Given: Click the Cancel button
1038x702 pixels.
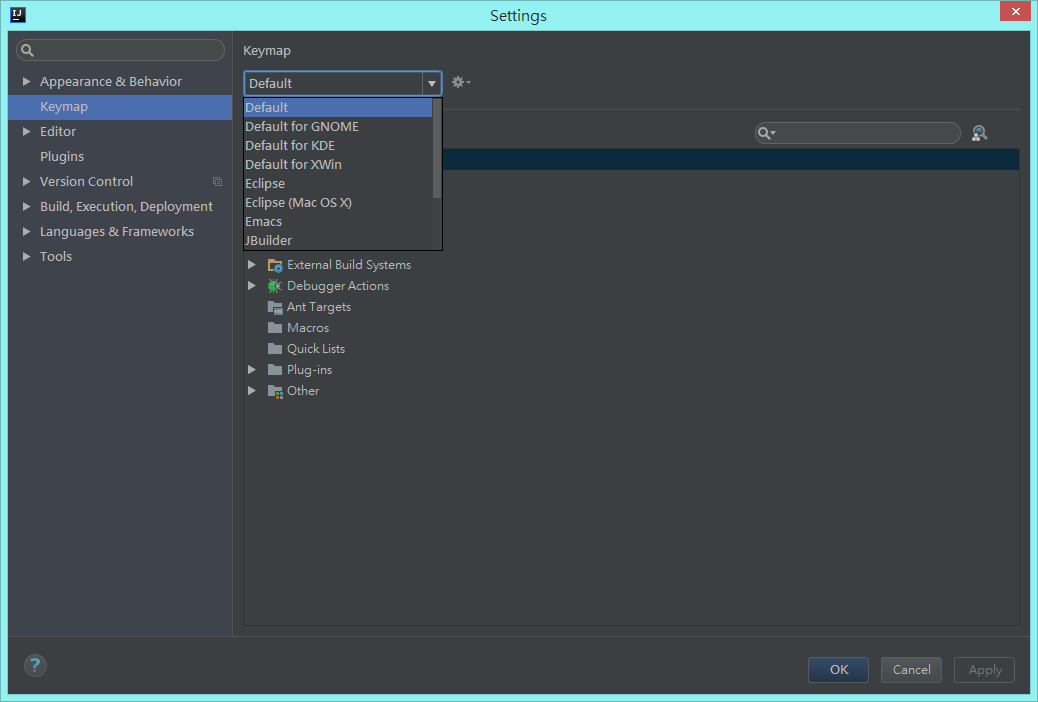Looking at the screenshot, I should click(911, 670).
